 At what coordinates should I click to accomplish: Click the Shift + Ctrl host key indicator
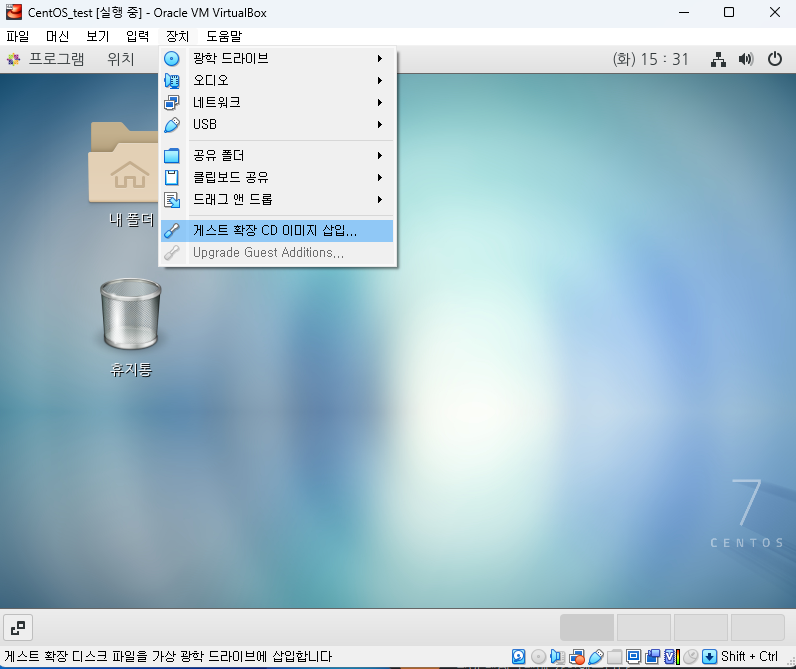[749, 656]
